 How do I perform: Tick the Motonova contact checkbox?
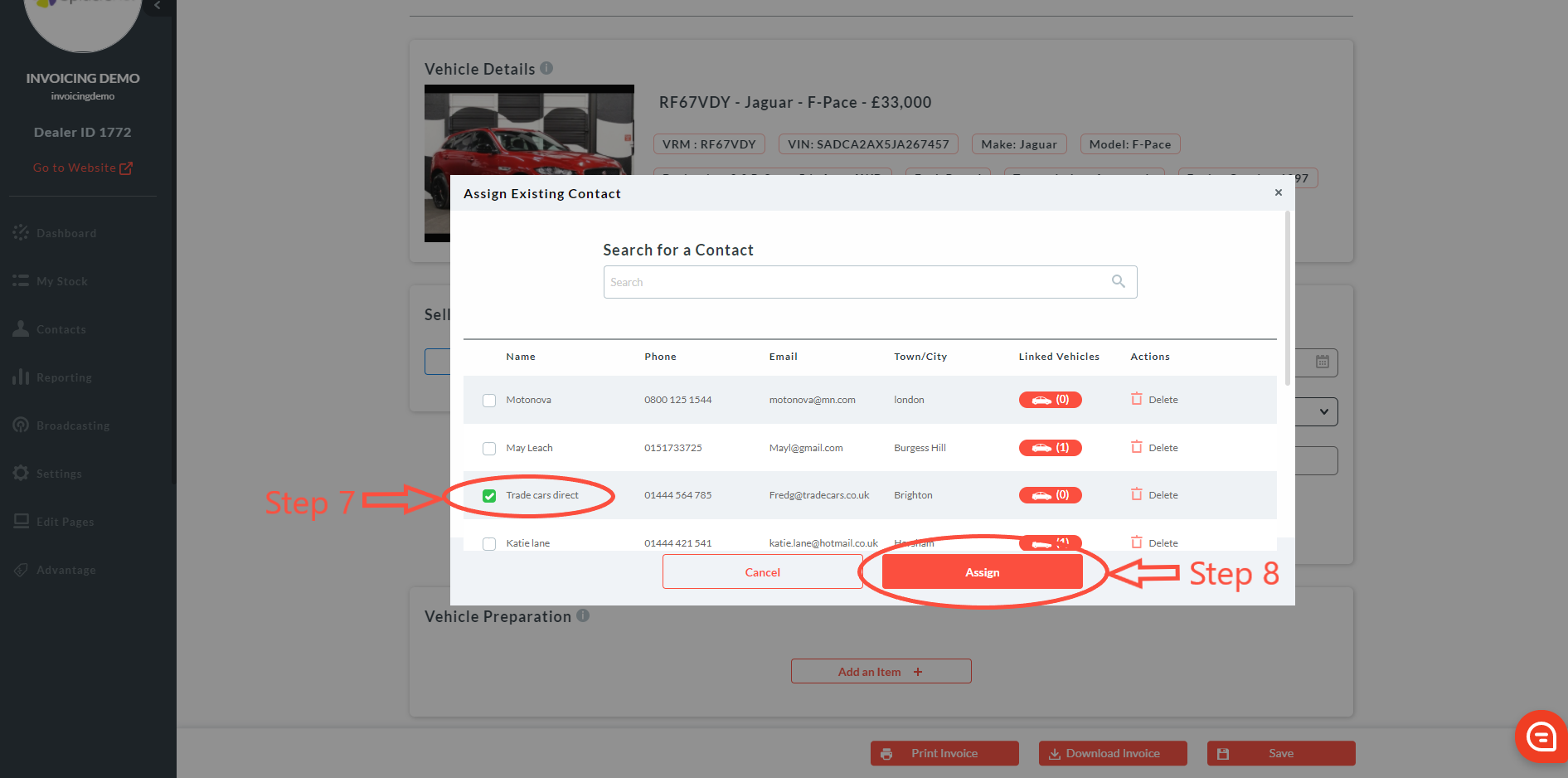point(489,401)
